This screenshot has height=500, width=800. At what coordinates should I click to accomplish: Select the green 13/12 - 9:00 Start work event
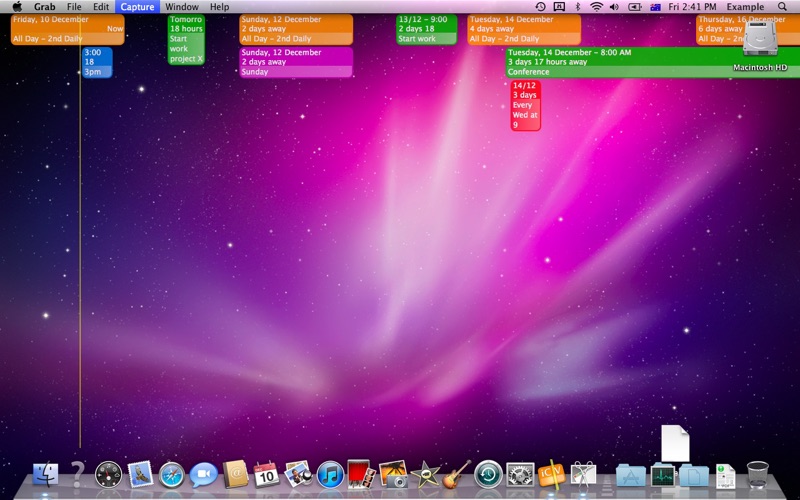pos(427,29)
